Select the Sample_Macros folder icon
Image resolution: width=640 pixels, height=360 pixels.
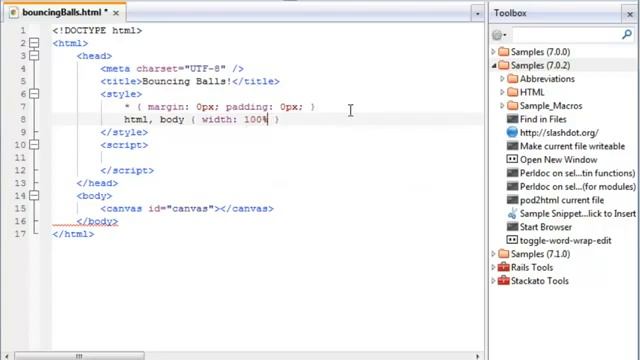[513, 105]
